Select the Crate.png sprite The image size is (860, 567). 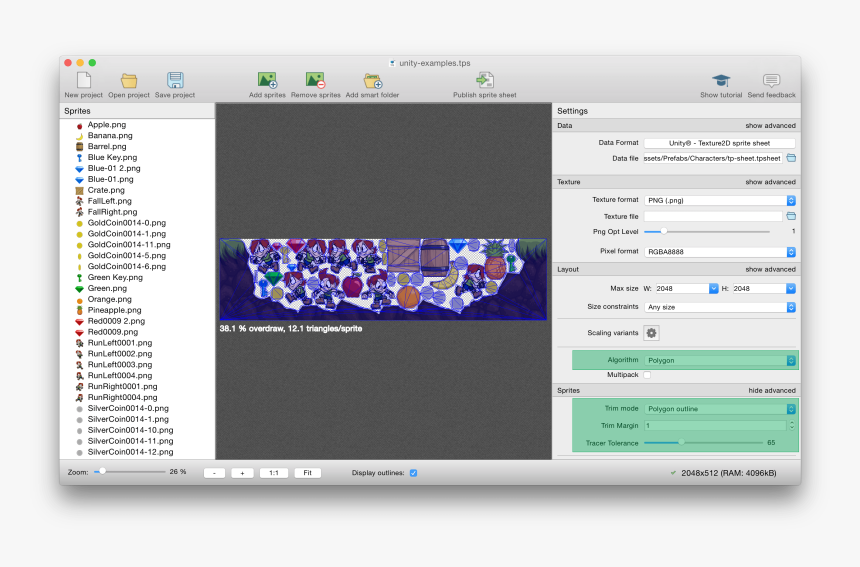click(x=106, y=190)
